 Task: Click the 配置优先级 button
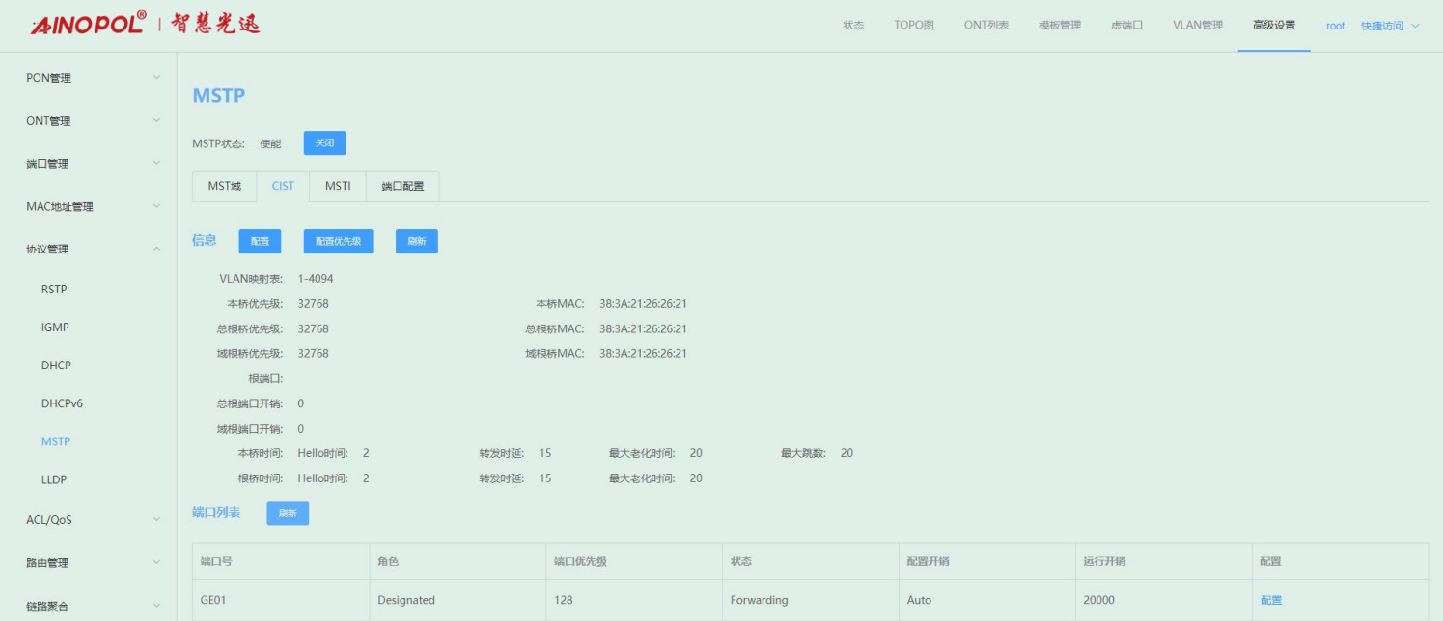point(338,241)
